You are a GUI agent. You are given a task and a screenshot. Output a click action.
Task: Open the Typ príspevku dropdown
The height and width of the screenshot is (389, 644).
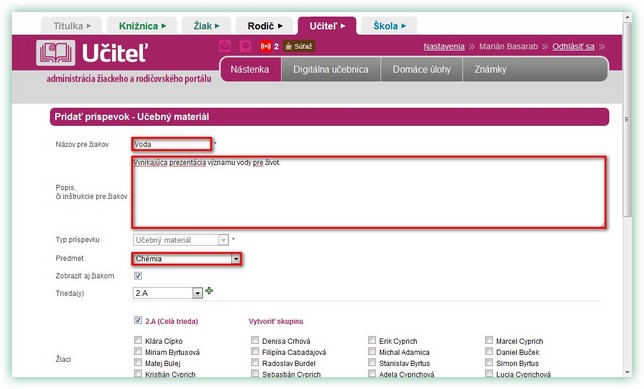(181, 240)
